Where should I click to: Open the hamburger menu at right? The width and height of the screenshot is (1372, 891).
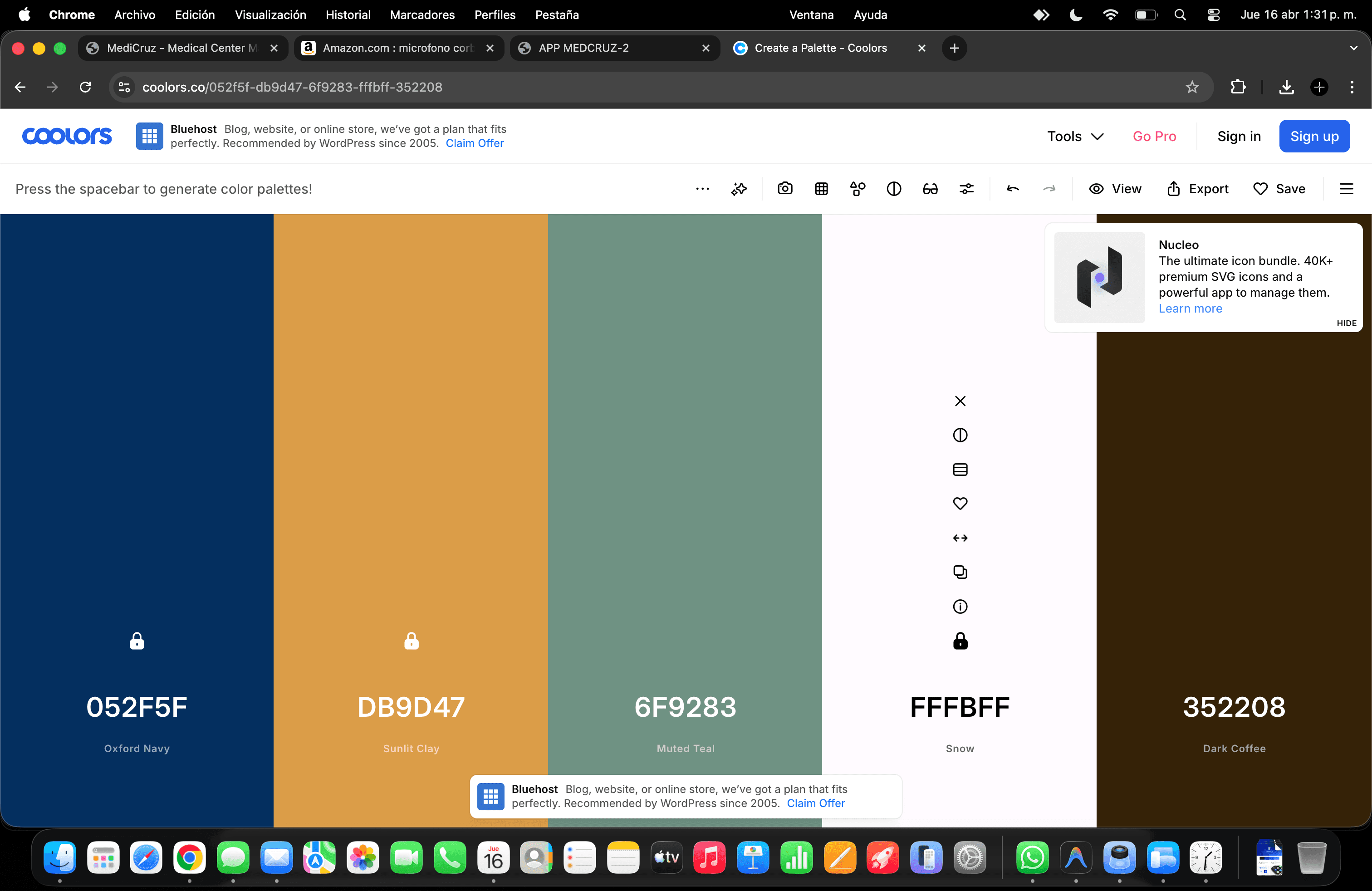1346,188
